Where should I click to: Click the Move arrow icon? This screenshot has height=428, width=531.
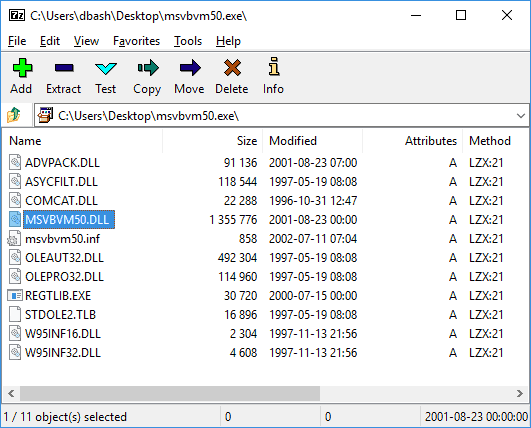[x=190, y=68]
